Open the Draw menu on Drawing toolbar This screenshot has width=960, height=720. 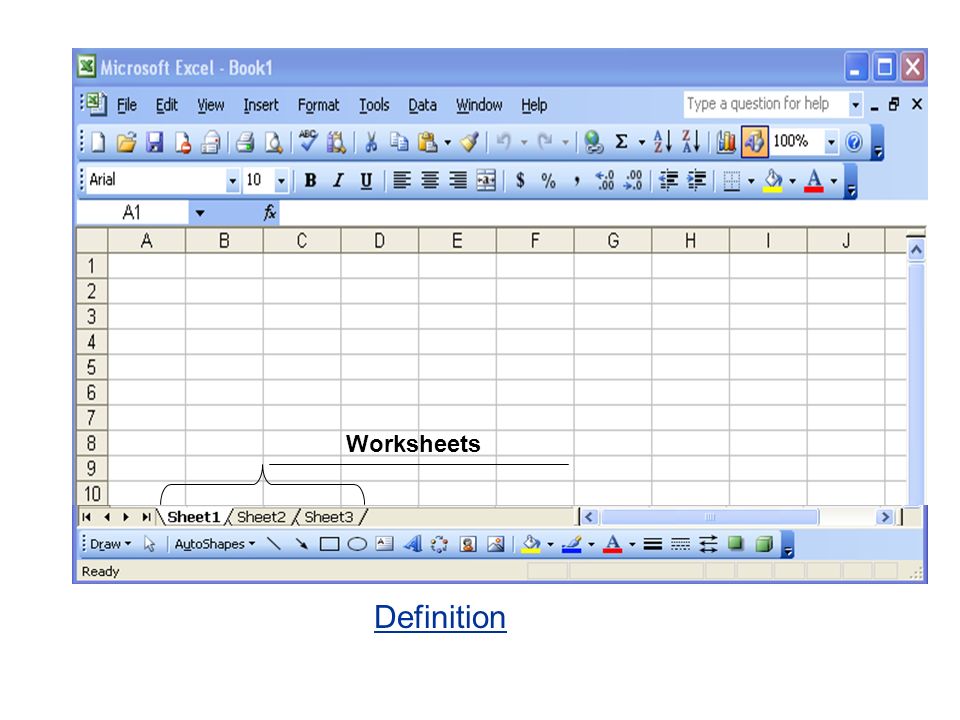(x=110, y=544)
